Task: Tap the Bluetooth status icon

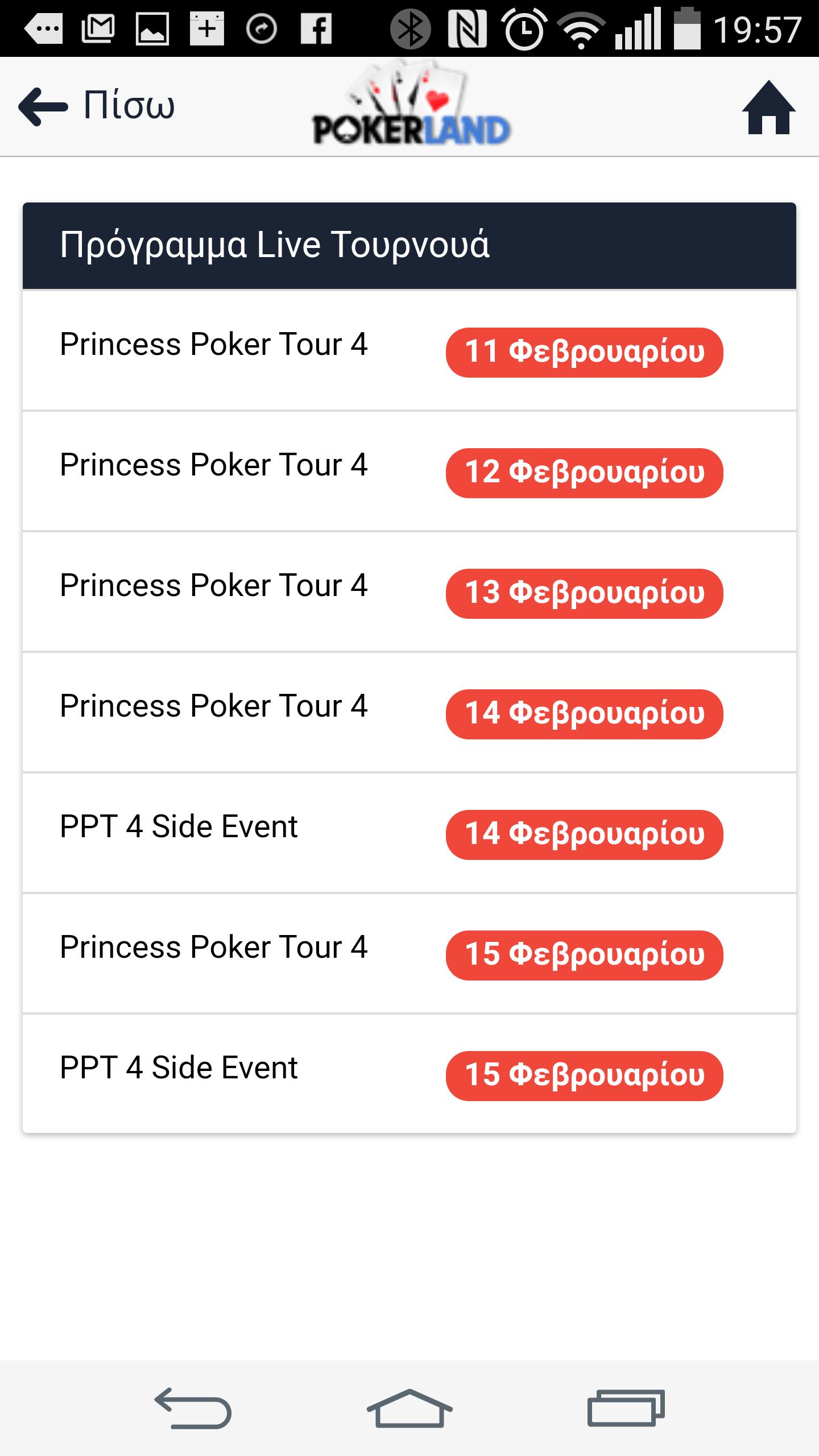Action: pos(410,29)
